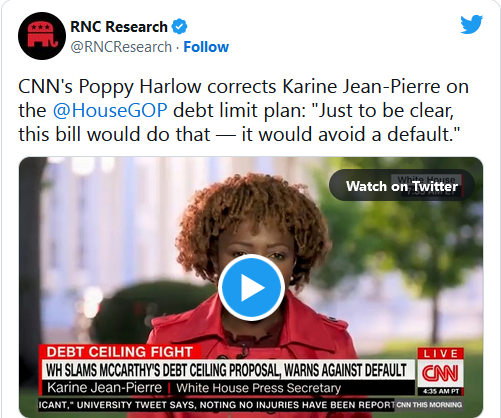Click the Watch on Twitter button
This screenshot has height=418, width=501.
pyautogui.click(x=402, y=185)
